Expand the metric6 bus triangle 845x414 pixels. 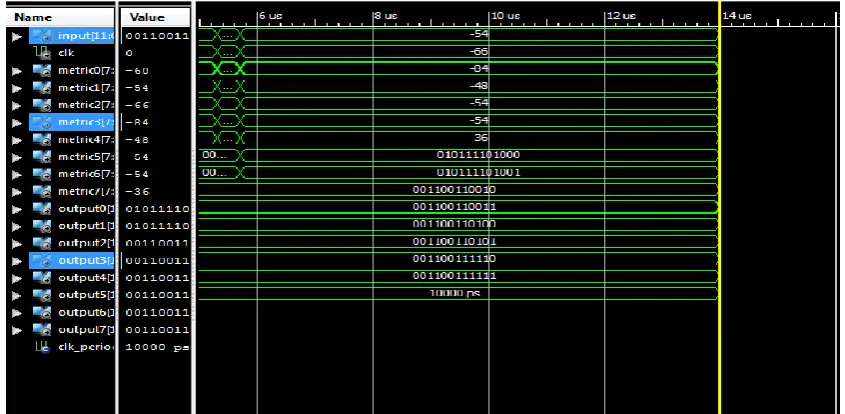click(x=17, y=174)
